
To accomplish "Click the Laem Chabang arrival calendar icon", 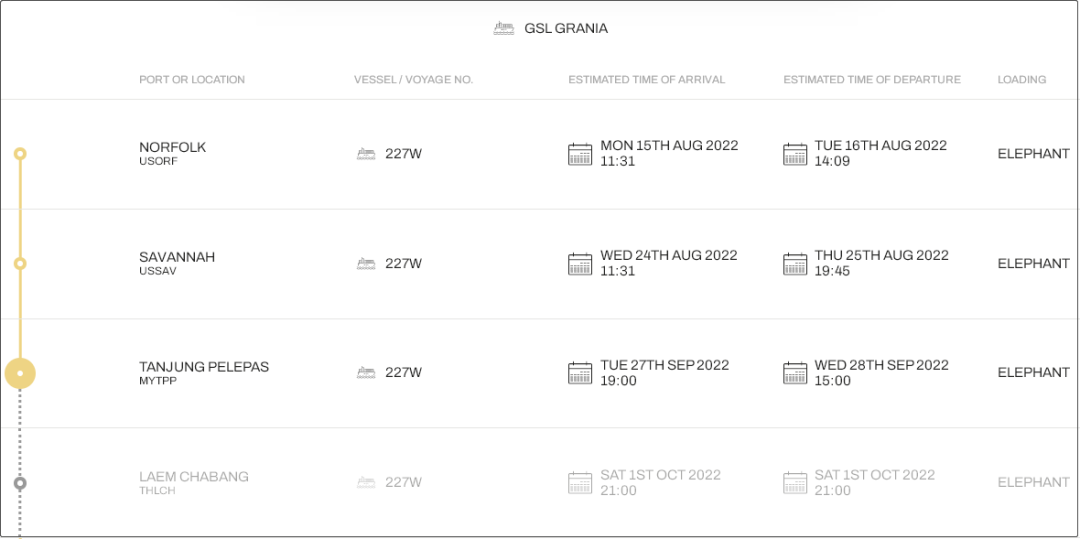I will click(580, 483).
